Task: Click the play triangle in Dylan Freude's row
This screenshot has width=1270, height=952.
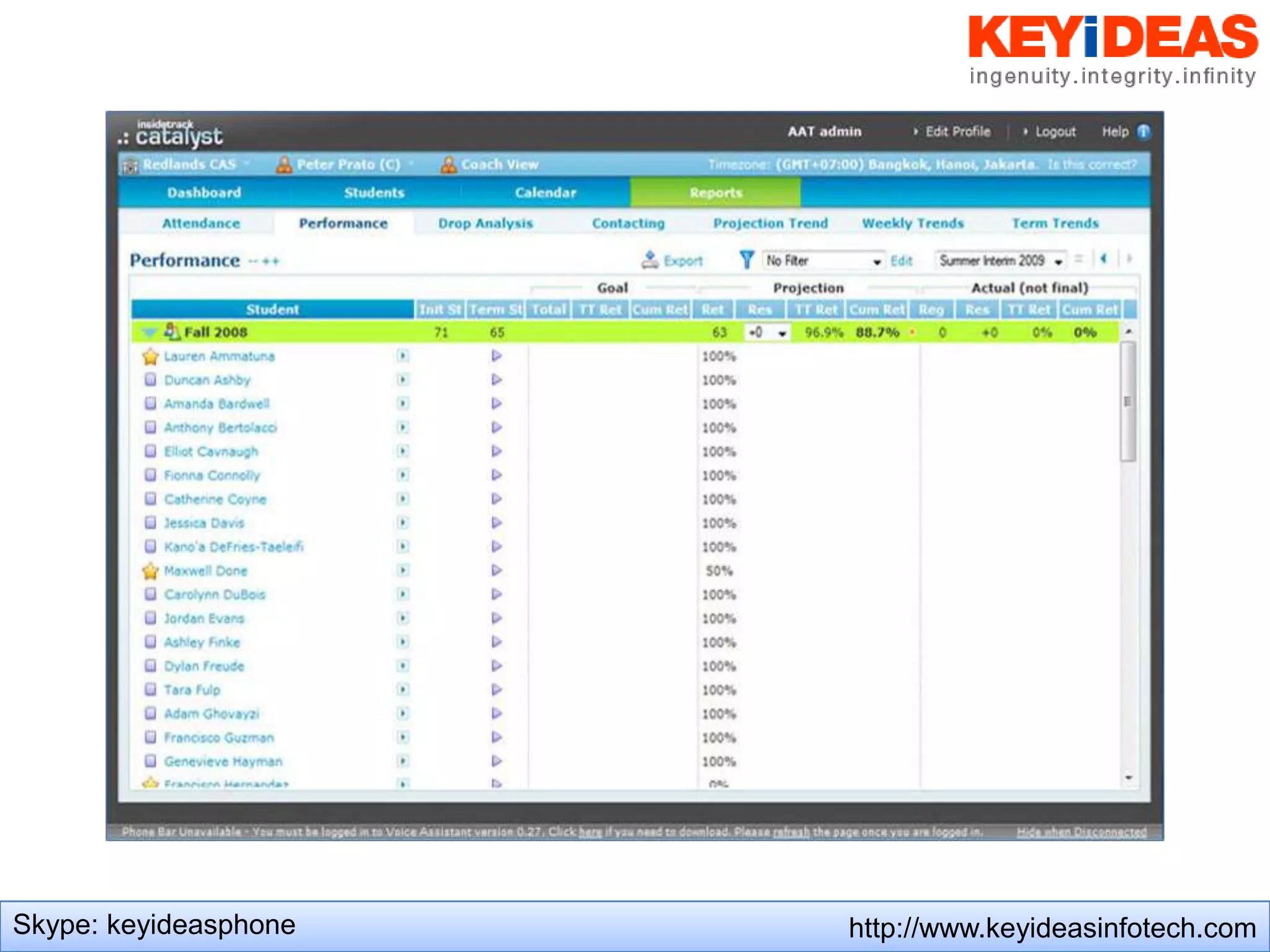Action: coord(497,666)
